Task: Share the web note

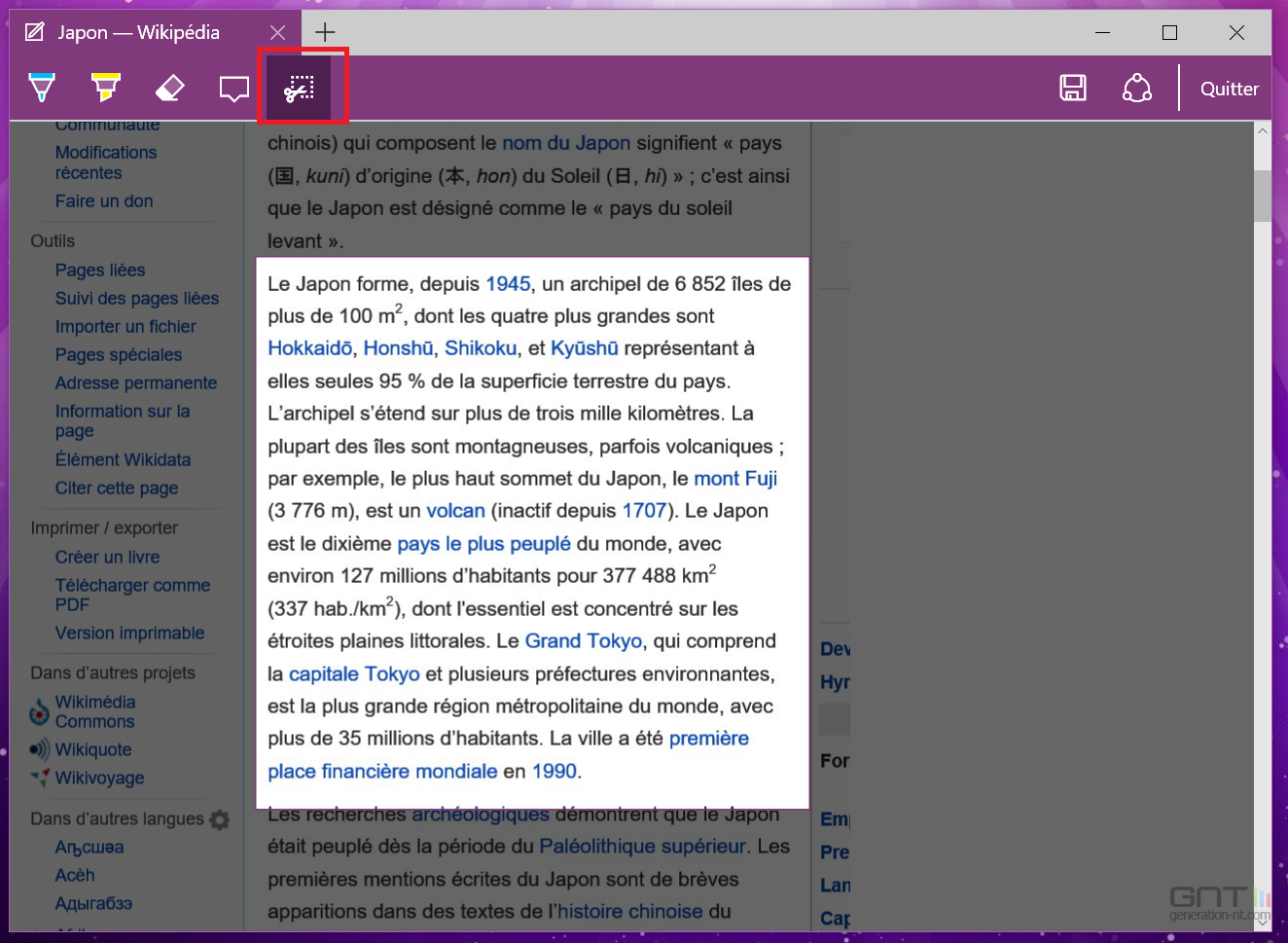Action: 1137,87
